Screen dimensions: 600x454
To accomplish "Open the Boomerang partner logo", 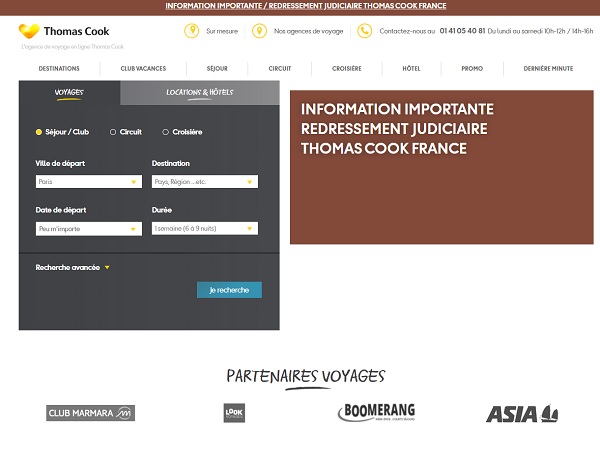I will click(x=376, y=412).
